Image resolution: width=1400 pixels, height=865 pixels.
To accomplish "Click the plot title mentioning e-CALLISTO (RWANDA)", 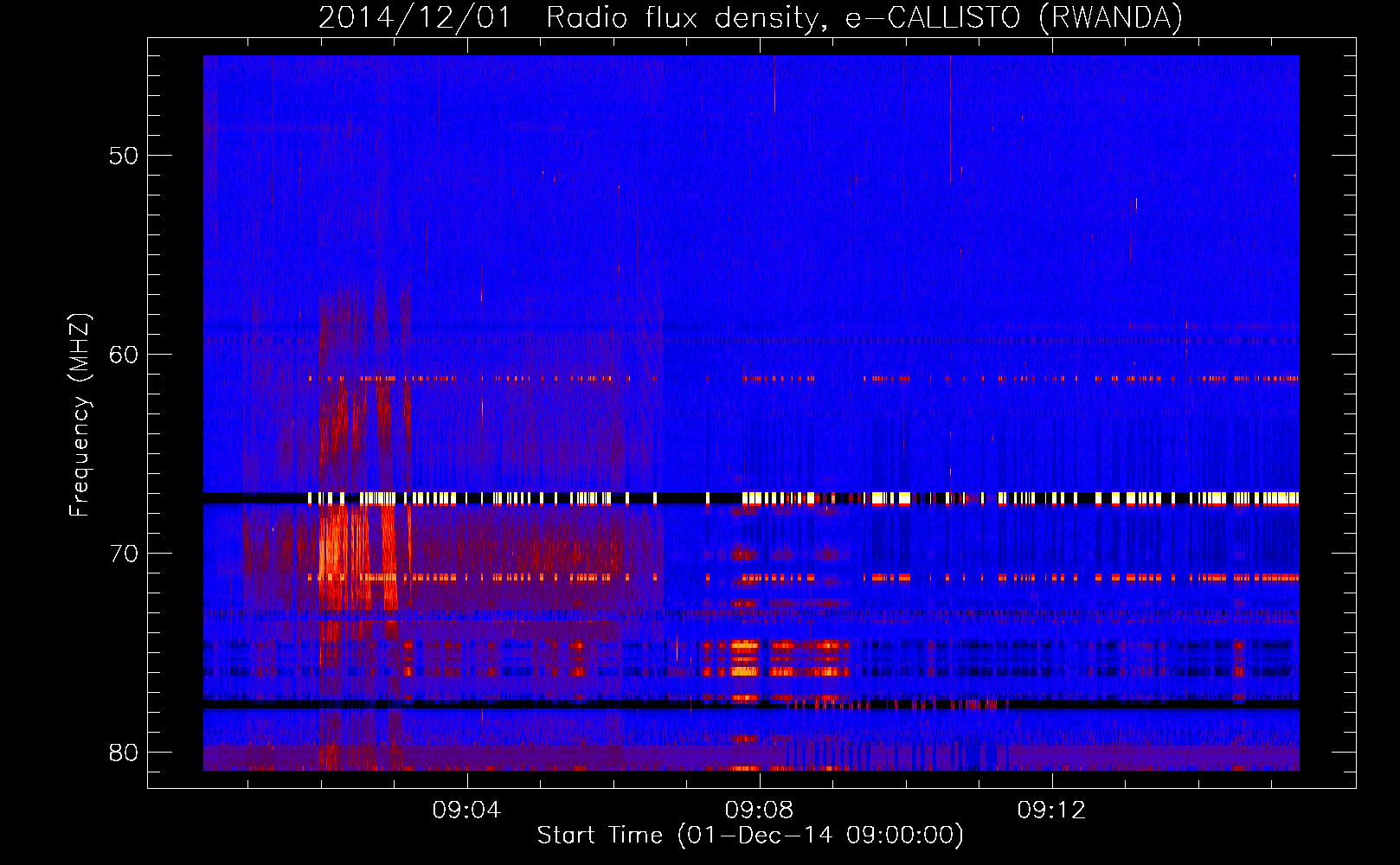I will click(750, 17).
